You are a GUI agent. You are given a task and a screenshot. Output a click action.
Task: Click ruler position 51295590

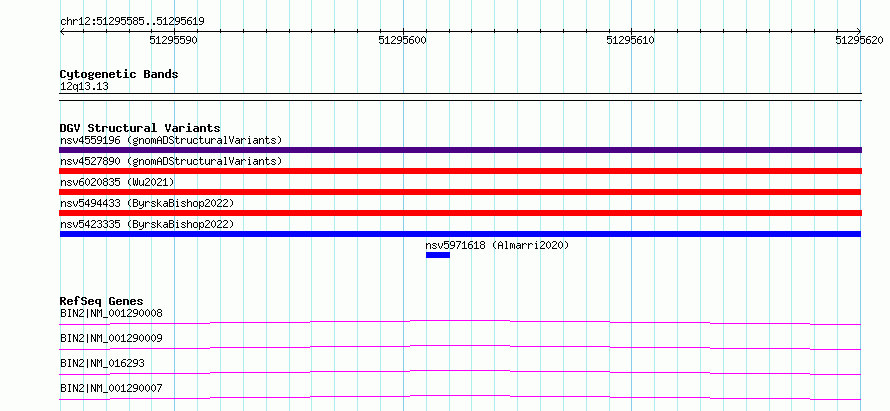pos(174,40)
